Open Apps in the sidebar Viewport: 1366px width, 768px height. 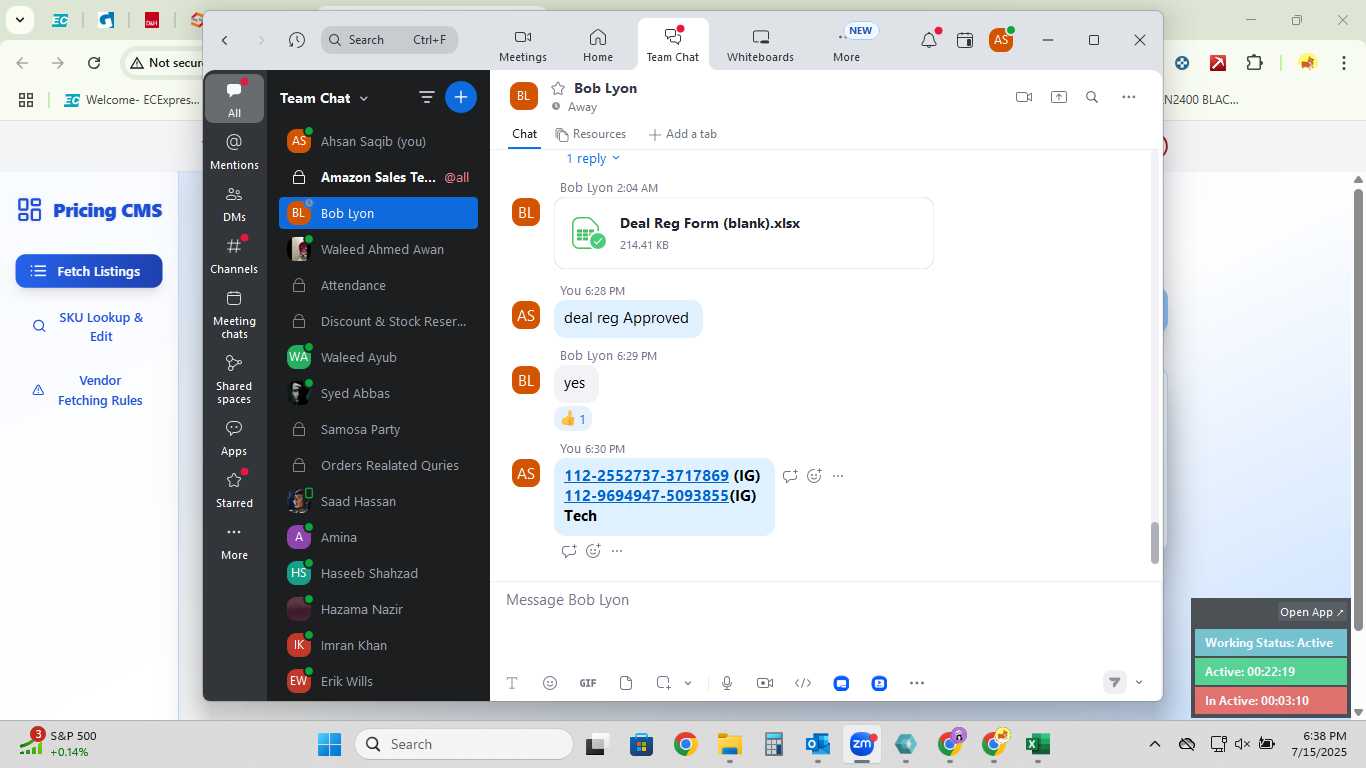click(234, 438)
